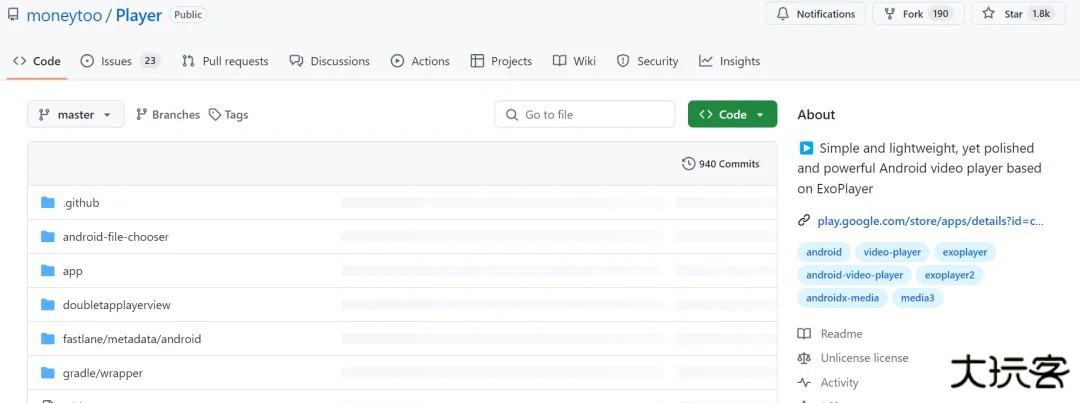The height and width of the screenshot is (403, 1080).
Task: Open the doubletapplayerview folder
Action: [x=116, y=305]
